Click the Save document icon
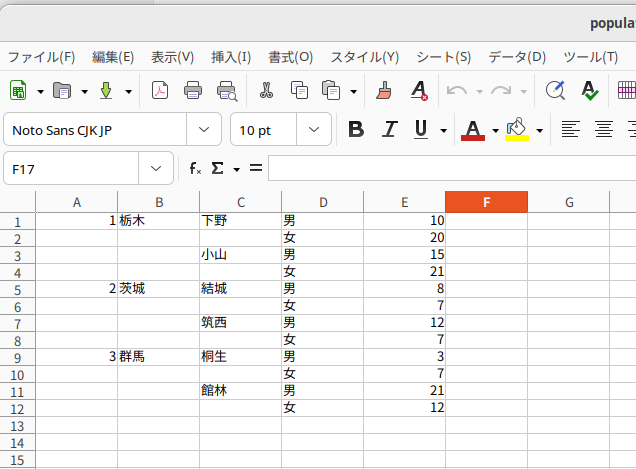 click(106, 90)
